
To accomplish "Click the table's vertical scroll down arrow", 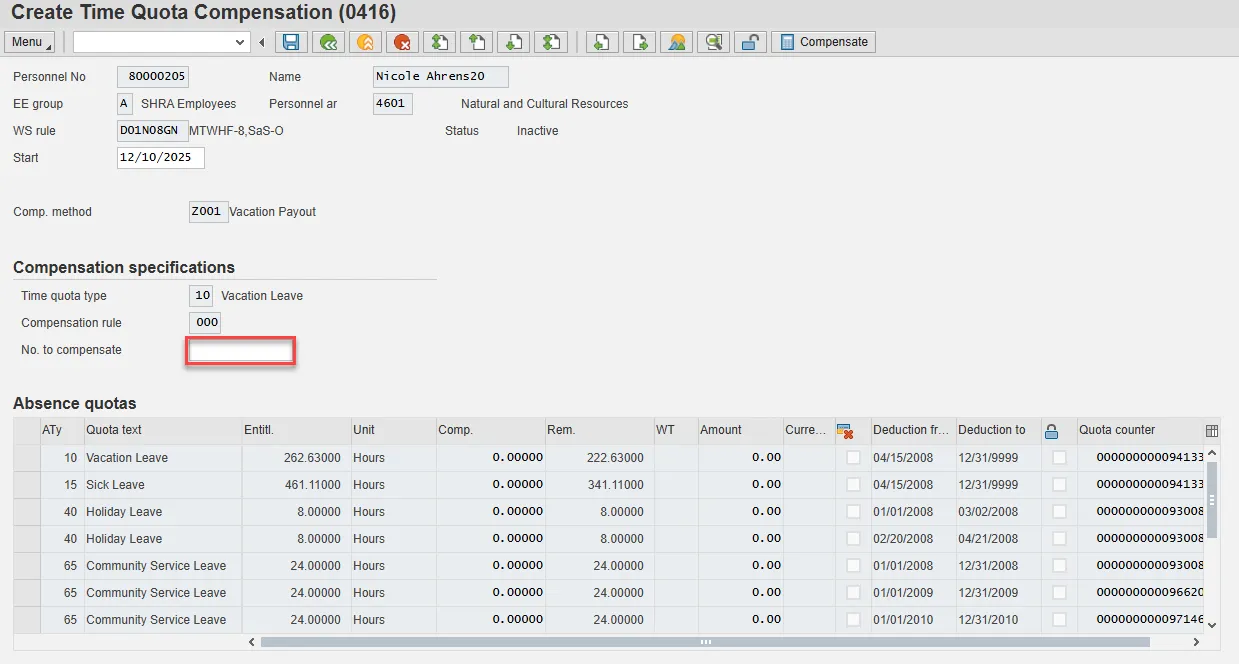I will tap(1212, 625).
